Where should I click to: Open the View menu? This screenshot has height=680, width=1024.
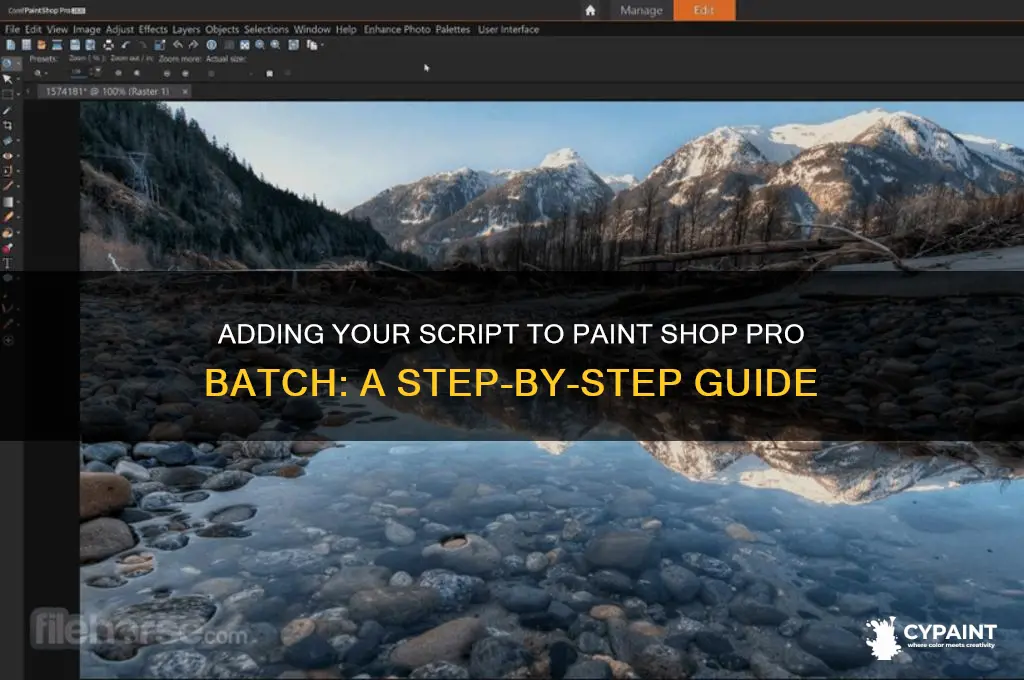tap(57, 29)
